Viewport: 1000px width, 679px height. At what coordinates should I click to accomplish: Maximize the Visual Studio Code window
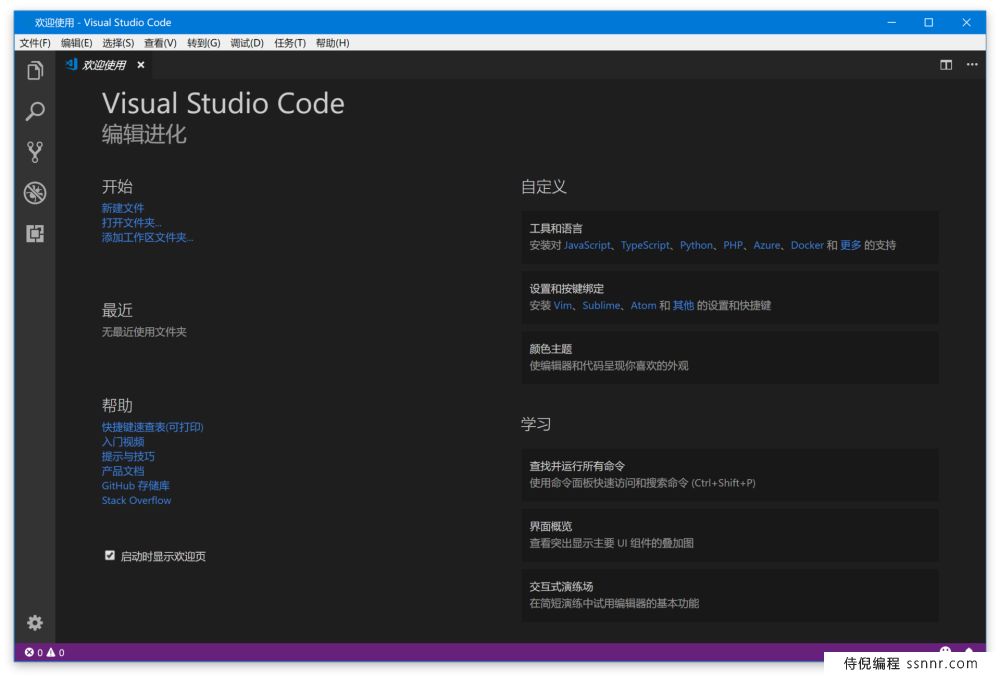coord(929,22)
